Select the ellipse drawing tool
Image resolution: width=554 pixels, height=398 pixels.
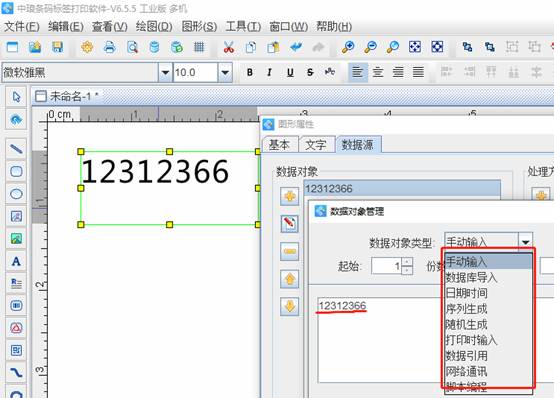[16, 194]
